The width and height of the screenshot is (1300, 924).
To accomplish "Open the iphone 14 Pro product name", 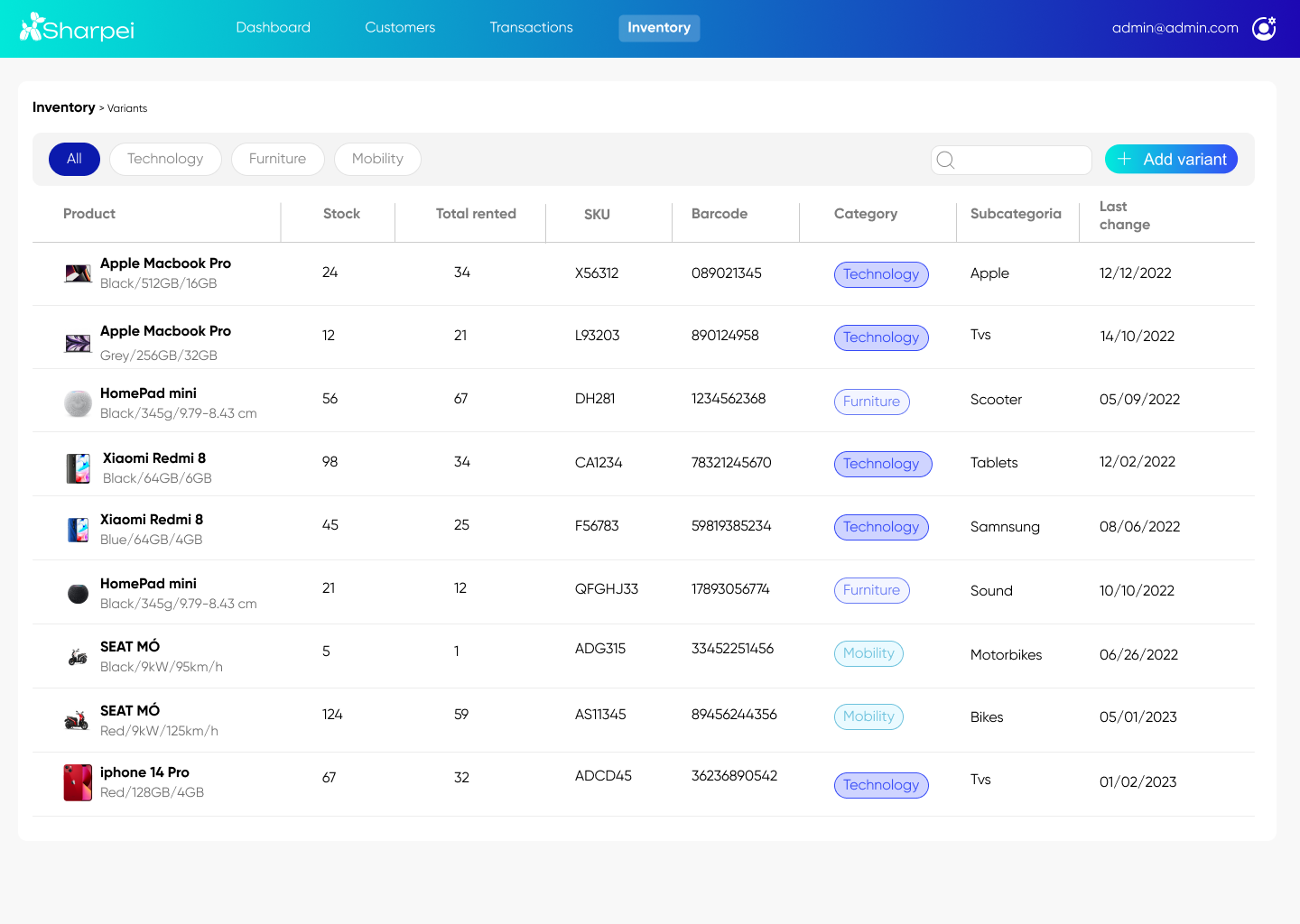I will [x=144, y=772].
